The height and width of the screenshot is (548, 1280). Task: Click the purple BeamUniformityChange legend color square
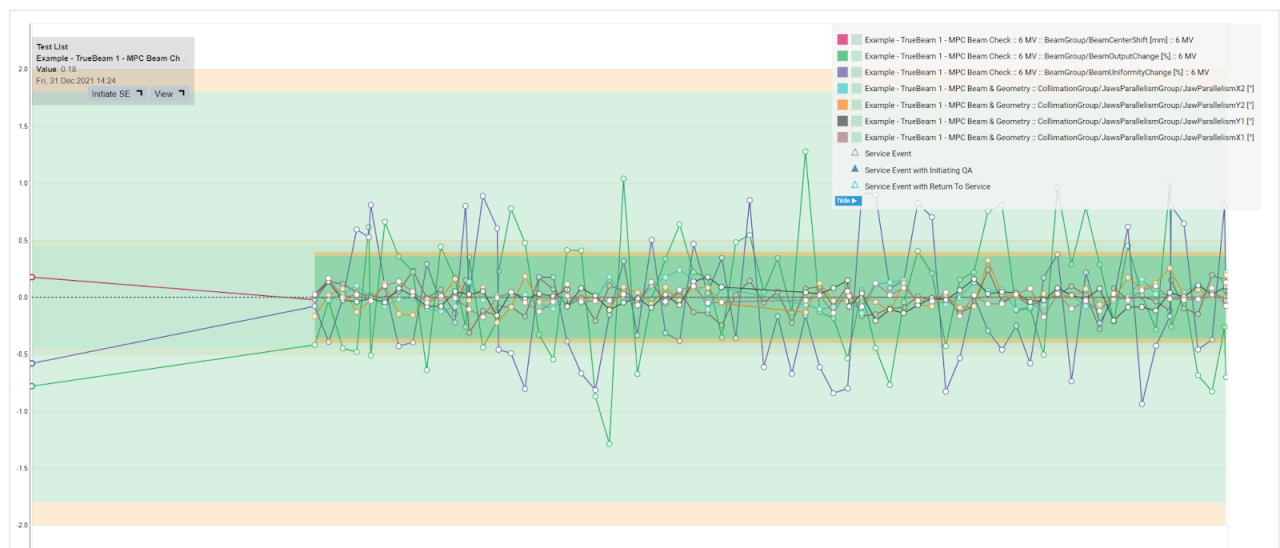click(842, 72)
